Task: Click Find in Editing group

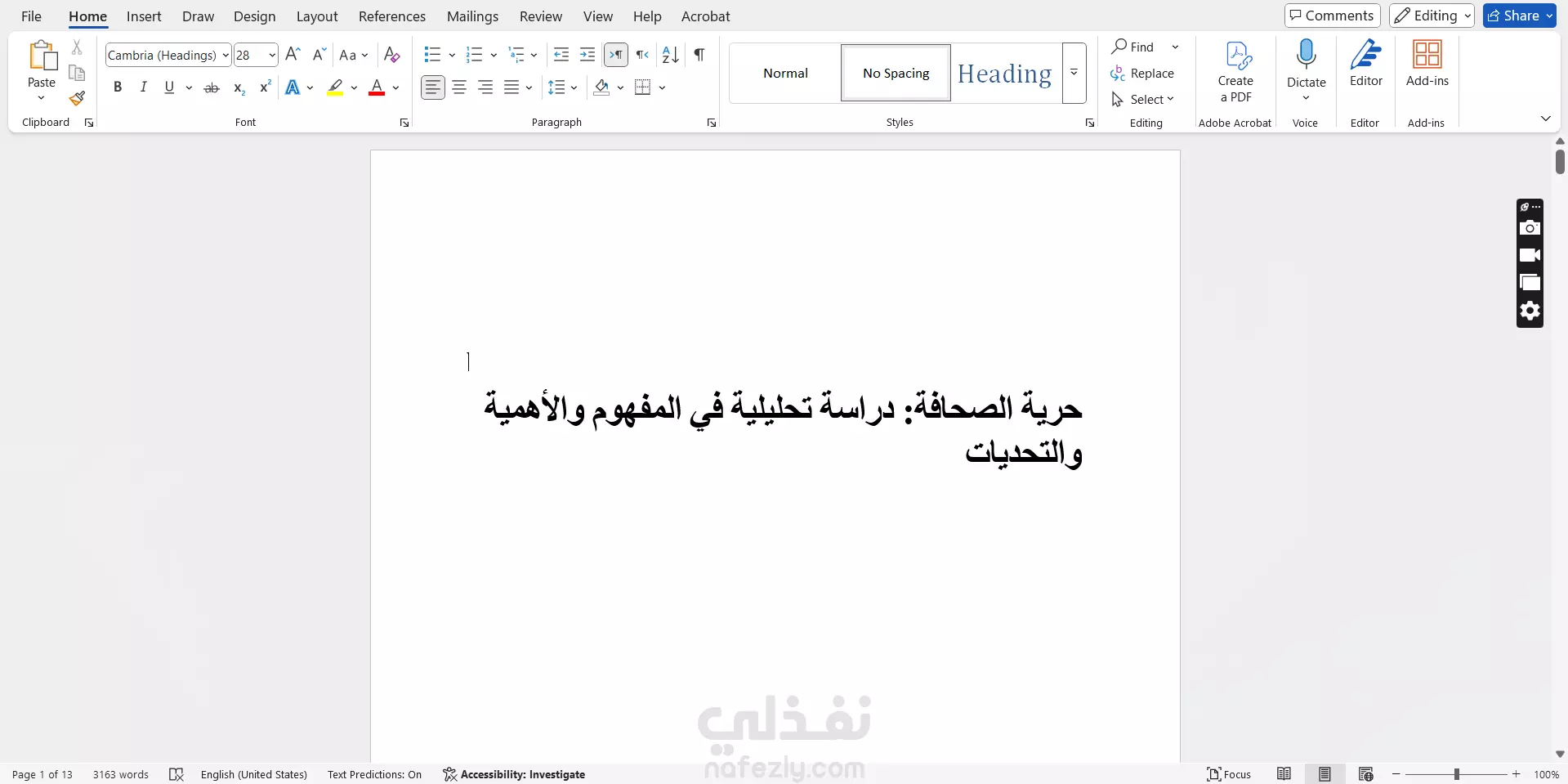Action: [x=1133, y=47]
